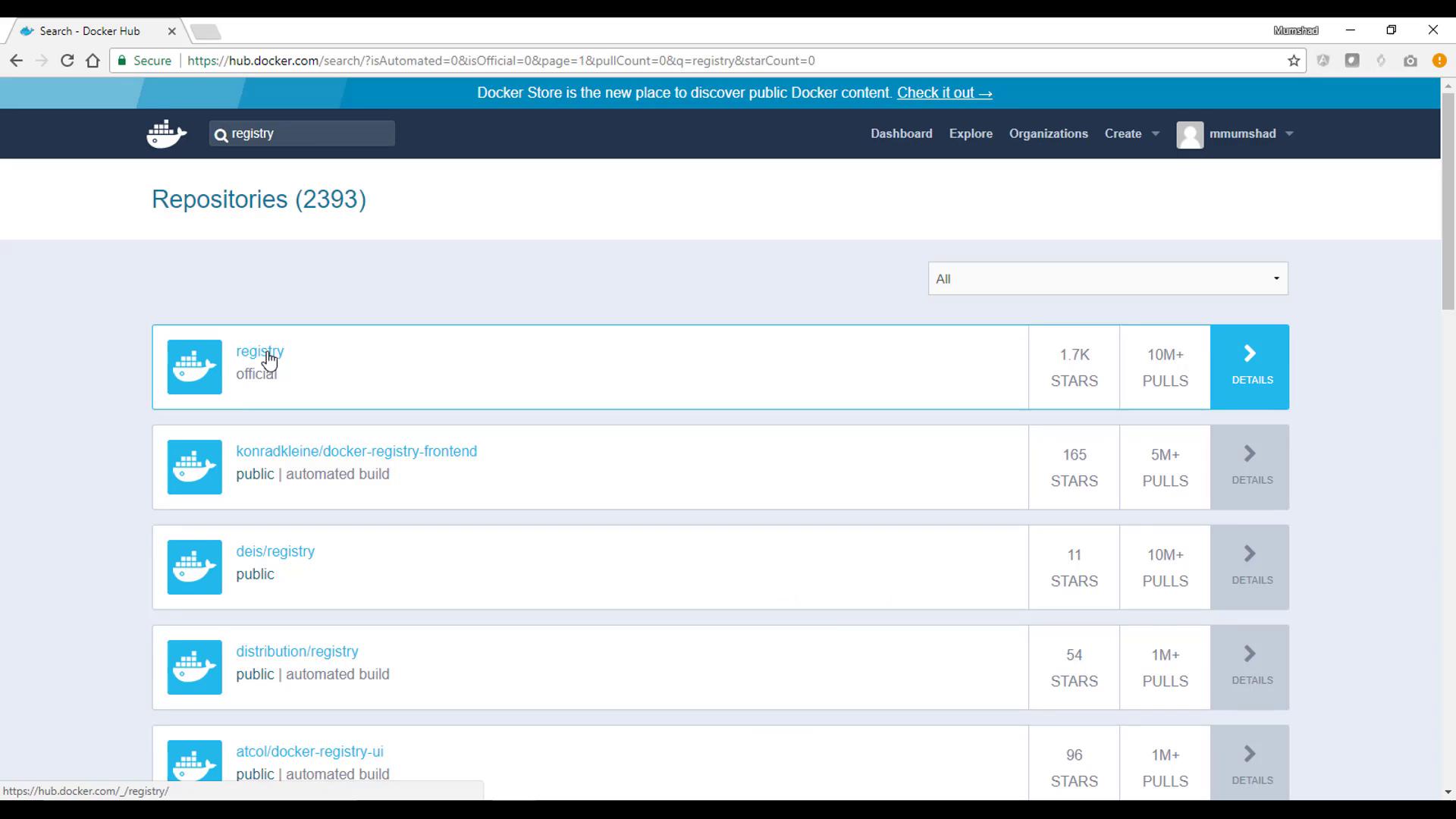Viewport: 1456px width, 819px height.
Task: Click the browser back arrow
Action: tap(16, 61)
